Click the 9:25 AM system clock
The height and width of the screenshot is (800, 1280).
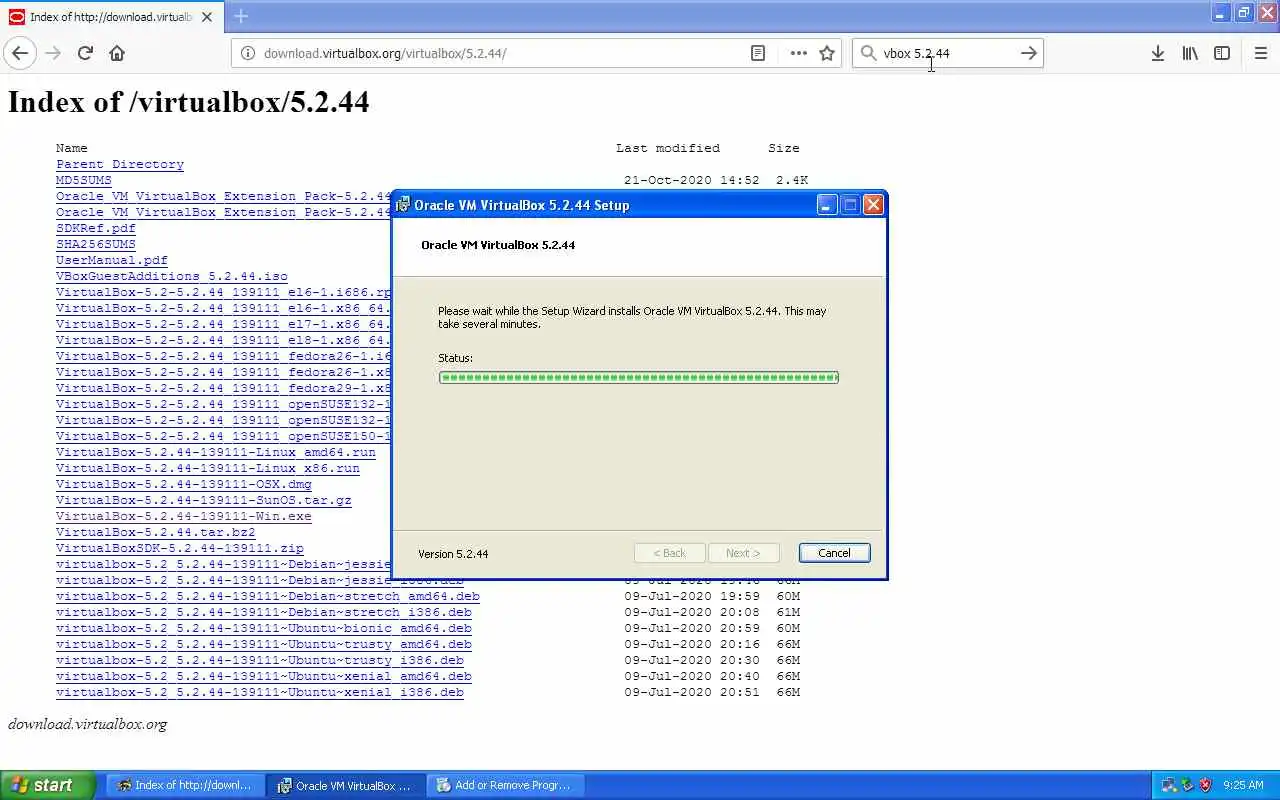[1243, 785]
